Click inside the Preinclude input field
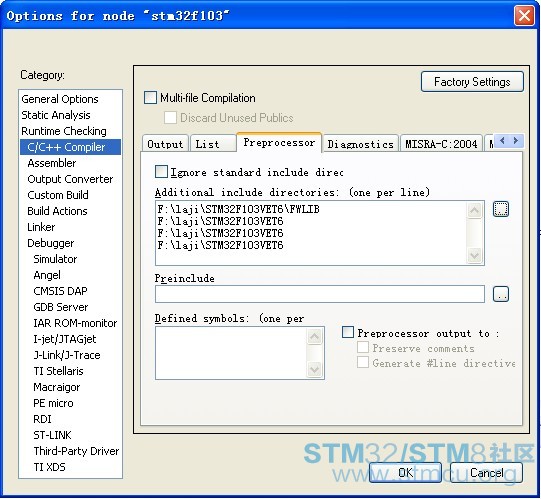Viewport: 541px width, 499px height. coord(320,294)
